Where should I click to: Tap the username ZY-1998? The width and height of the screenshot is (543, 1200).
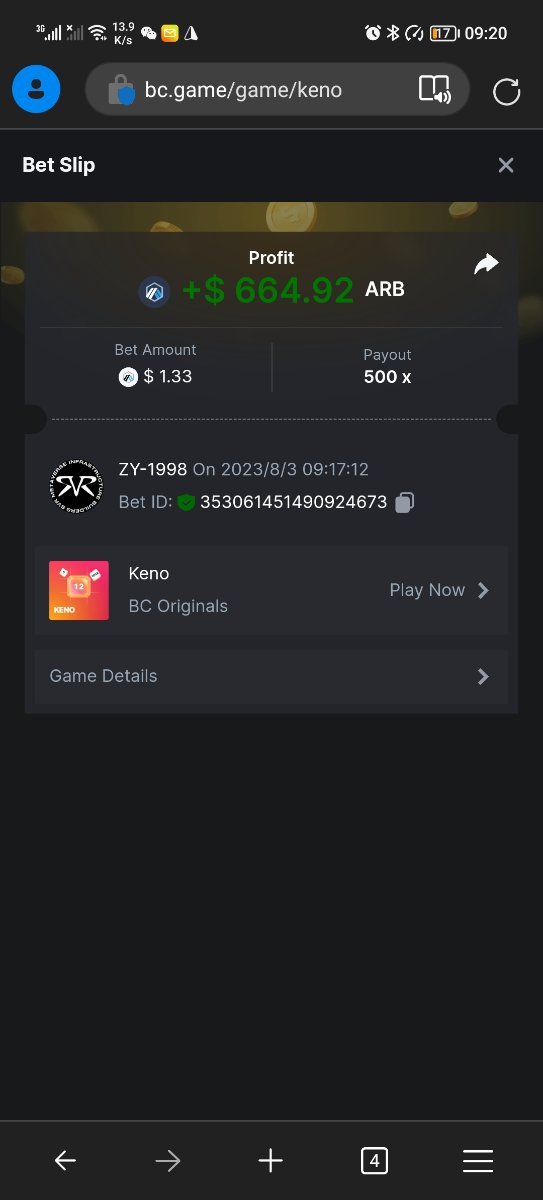click(x=153, y=469)
